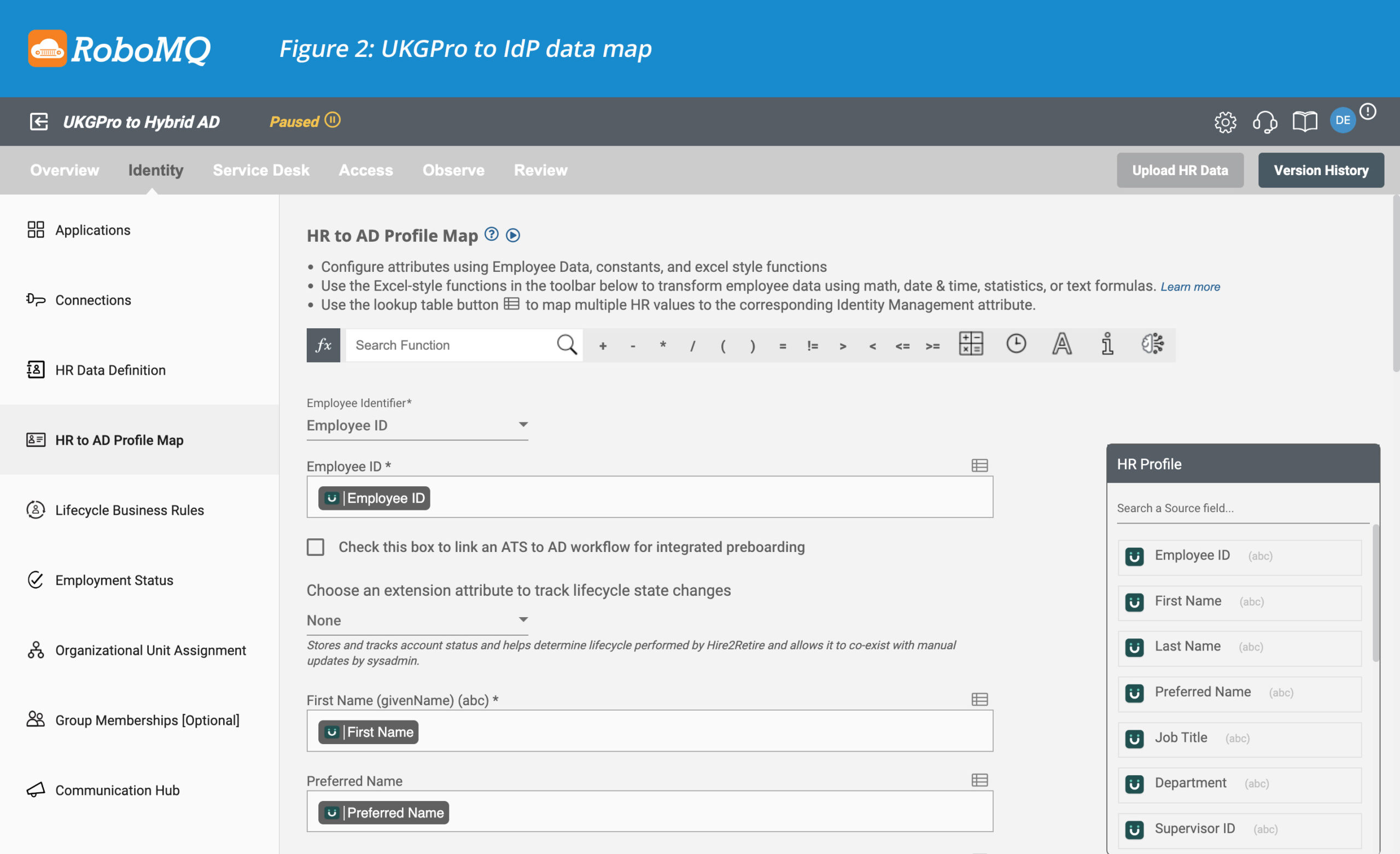Click the Paused status pause icon

pyautogui.click(x=332, y=120)
